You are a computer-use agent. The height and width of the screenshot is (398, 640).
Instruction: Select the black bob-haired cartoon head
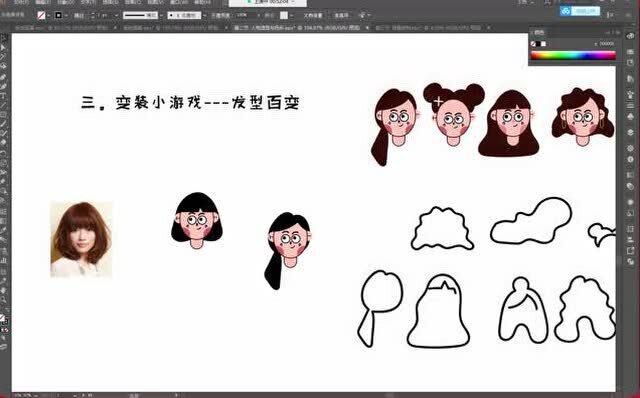197,220
